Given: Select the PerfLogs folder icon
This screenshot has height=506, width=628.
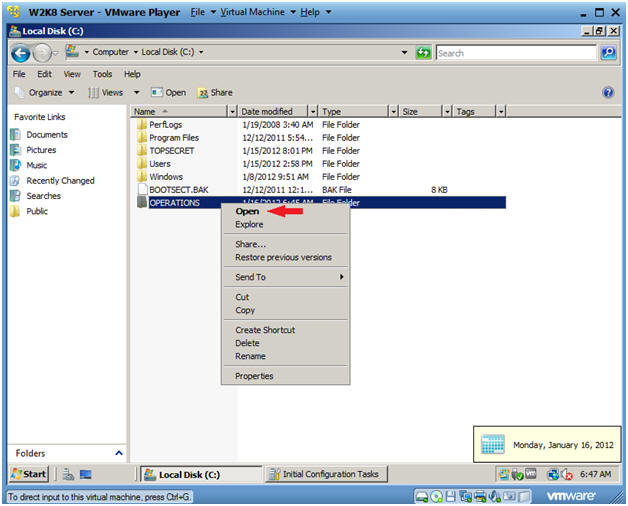Looking at the screenshot, I should (142, 124).
